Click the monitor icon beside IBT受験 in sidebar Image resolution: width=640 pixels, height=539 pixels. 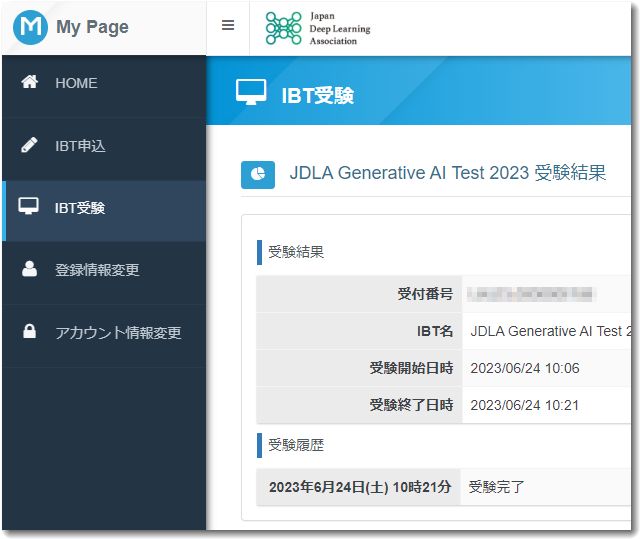pos(29,206)
